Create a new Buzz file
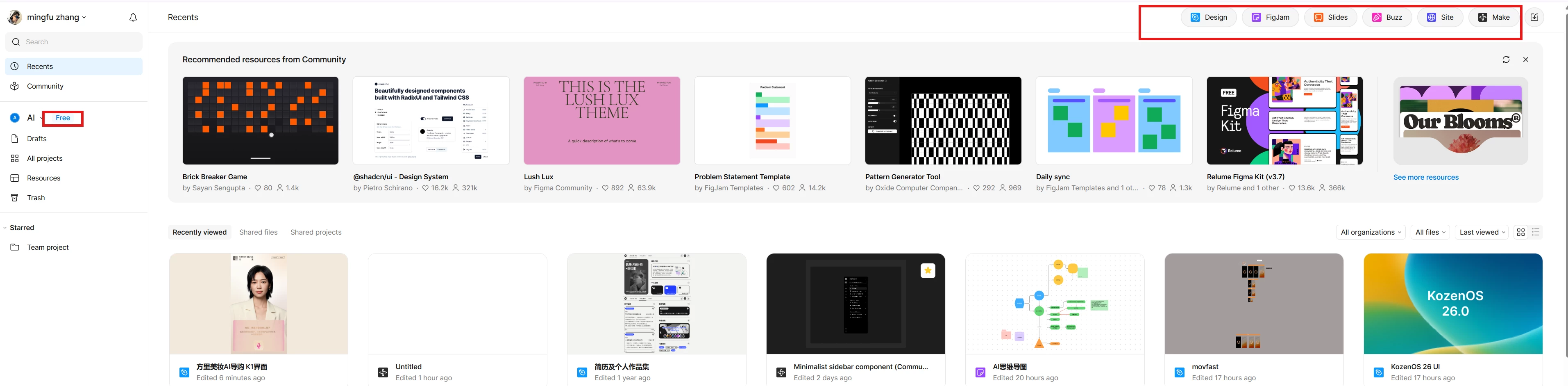This screenshot has width=1568, height=386. [1387, 18]
